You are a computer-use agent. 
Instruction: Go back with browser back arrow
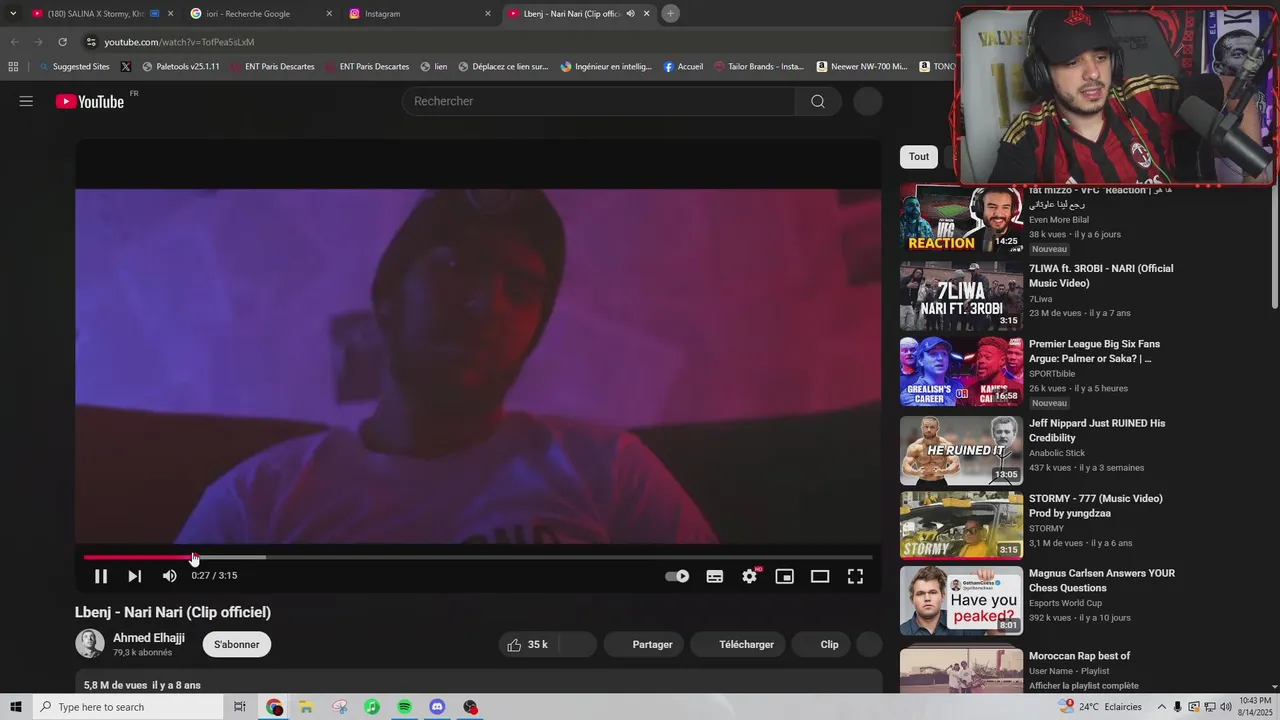[x=14, y=42]
